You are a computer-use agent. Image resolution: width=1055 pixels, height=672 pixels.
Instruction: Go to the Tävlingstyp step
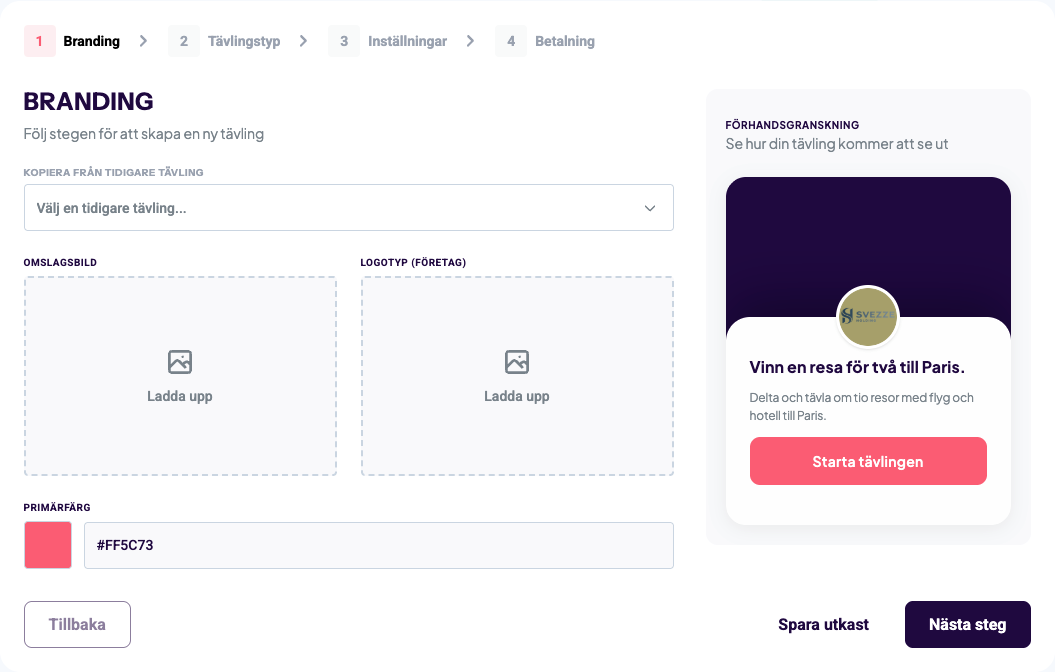(x=244, y=41)
